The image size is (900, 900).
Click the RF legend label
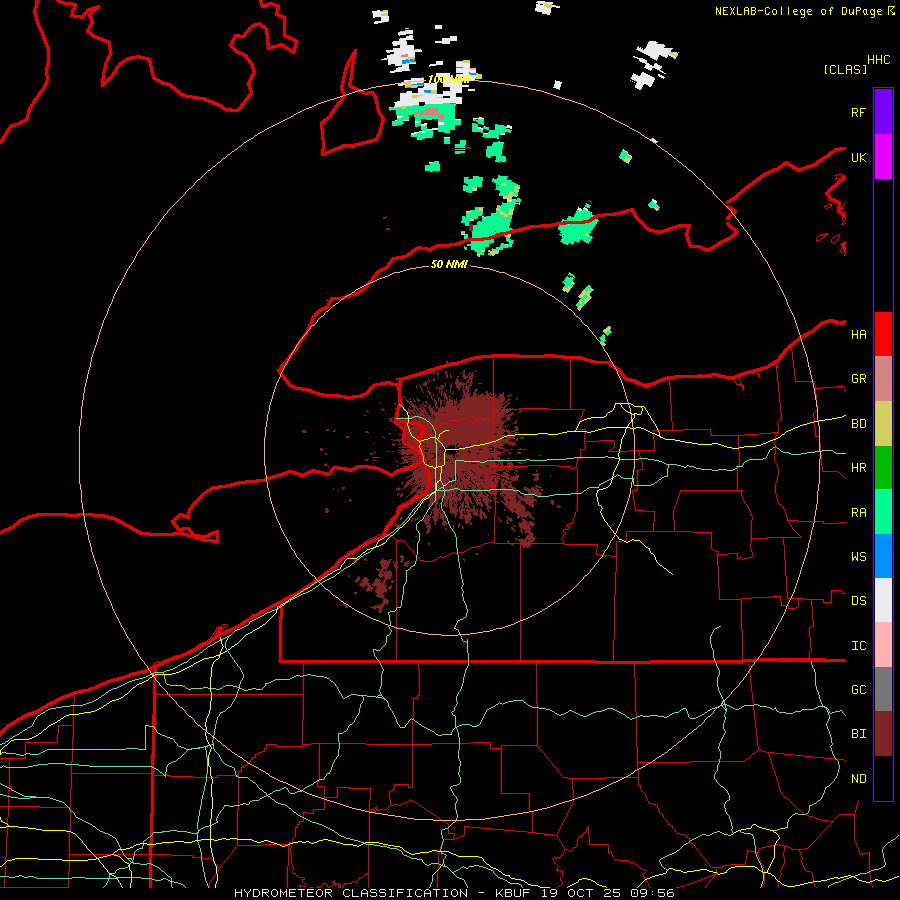tap(858, 112)
